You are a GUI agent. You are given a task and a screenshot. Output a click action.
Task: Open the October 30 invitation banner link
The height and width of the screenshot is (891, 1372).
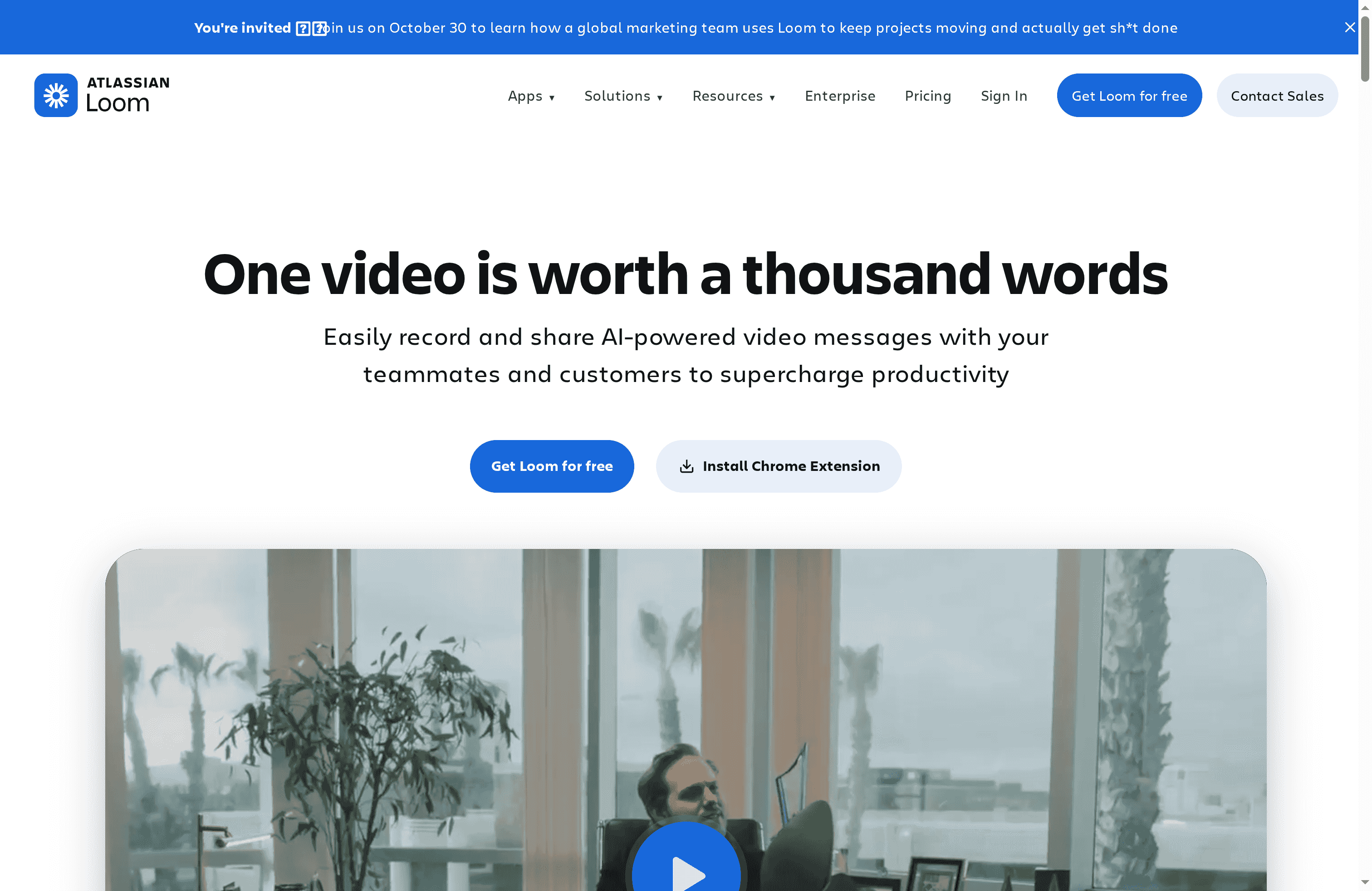686,27
